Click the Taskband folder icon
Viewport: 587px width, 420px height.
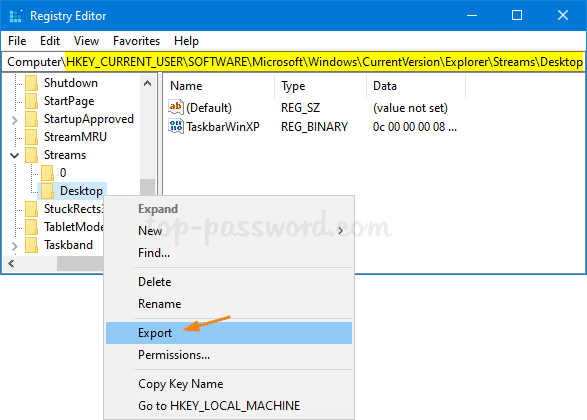[x=31, y=245]
